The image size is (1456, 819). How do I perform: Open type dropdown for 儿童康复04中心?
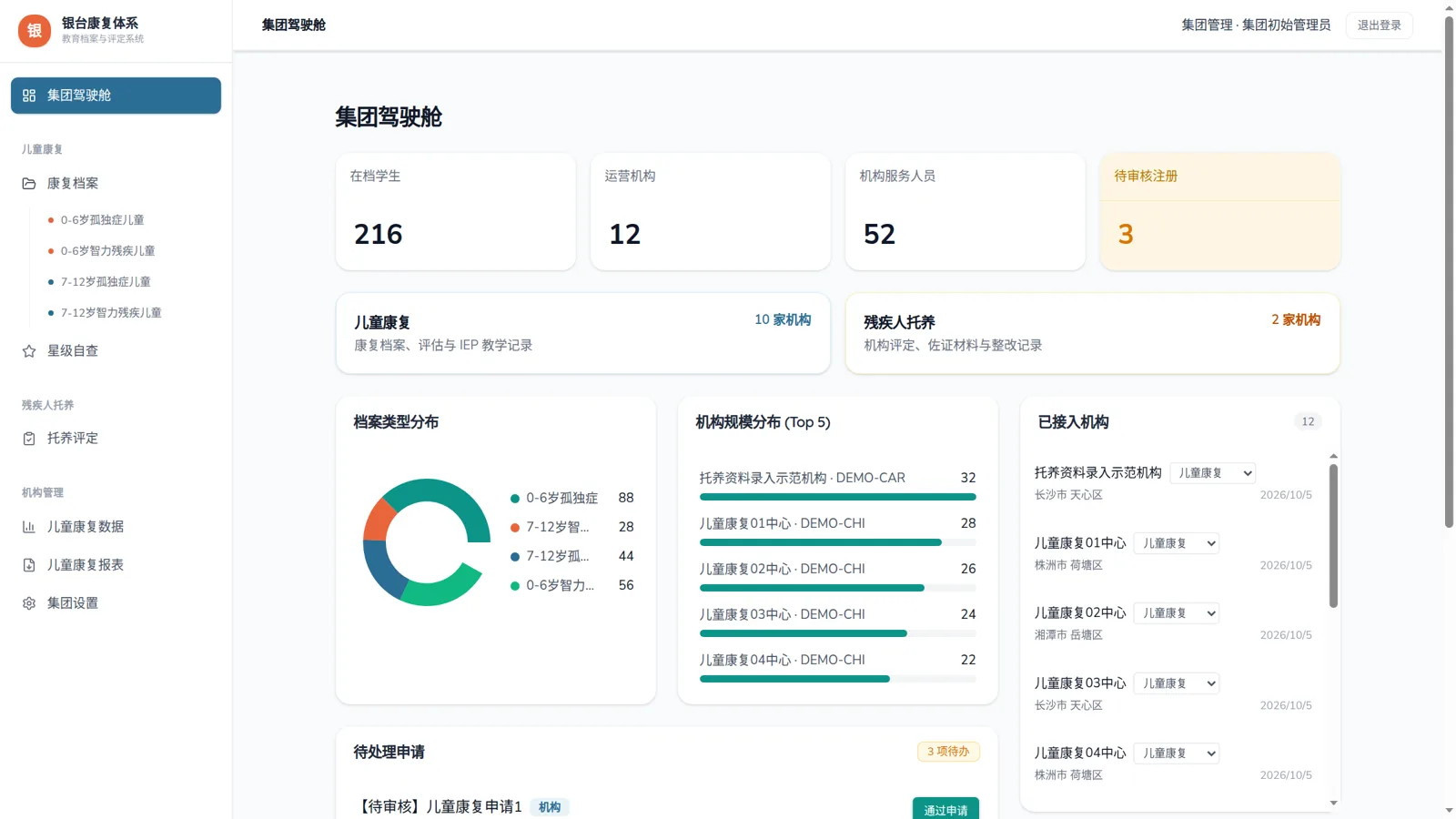click(1177, 753)
